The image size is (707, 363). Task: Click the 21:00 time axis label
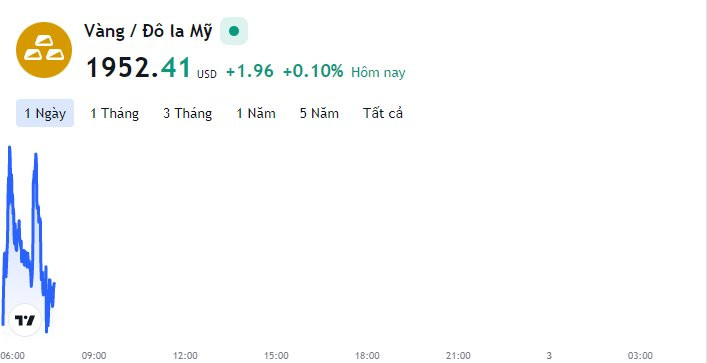tap(458, 356)
